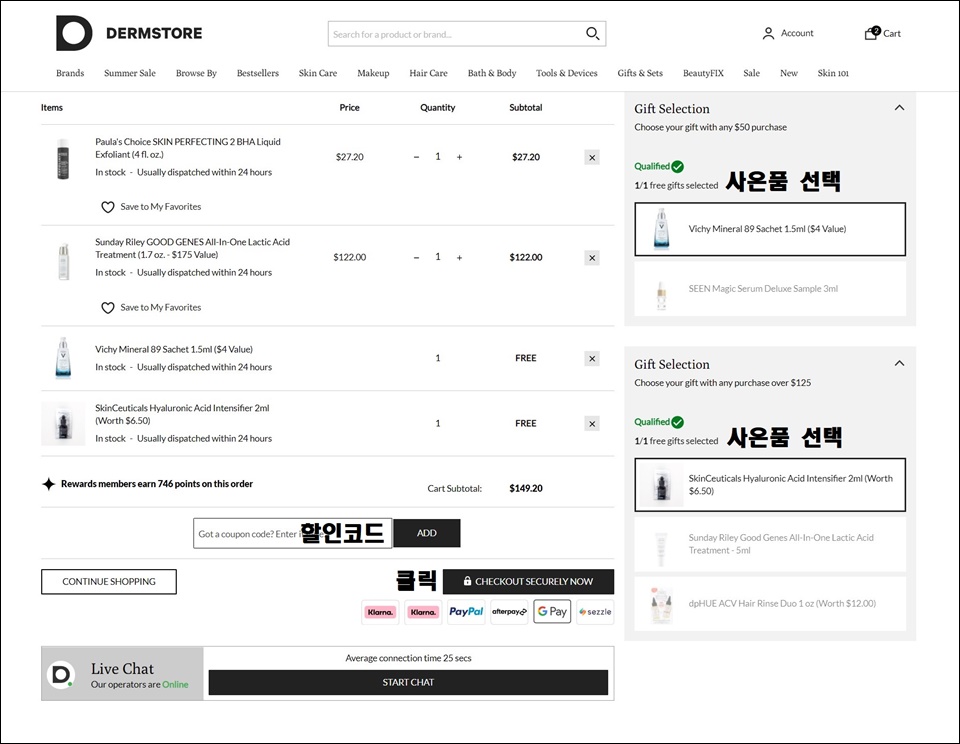Favorite Sunday Riley with the heart icon

(108, 307)
